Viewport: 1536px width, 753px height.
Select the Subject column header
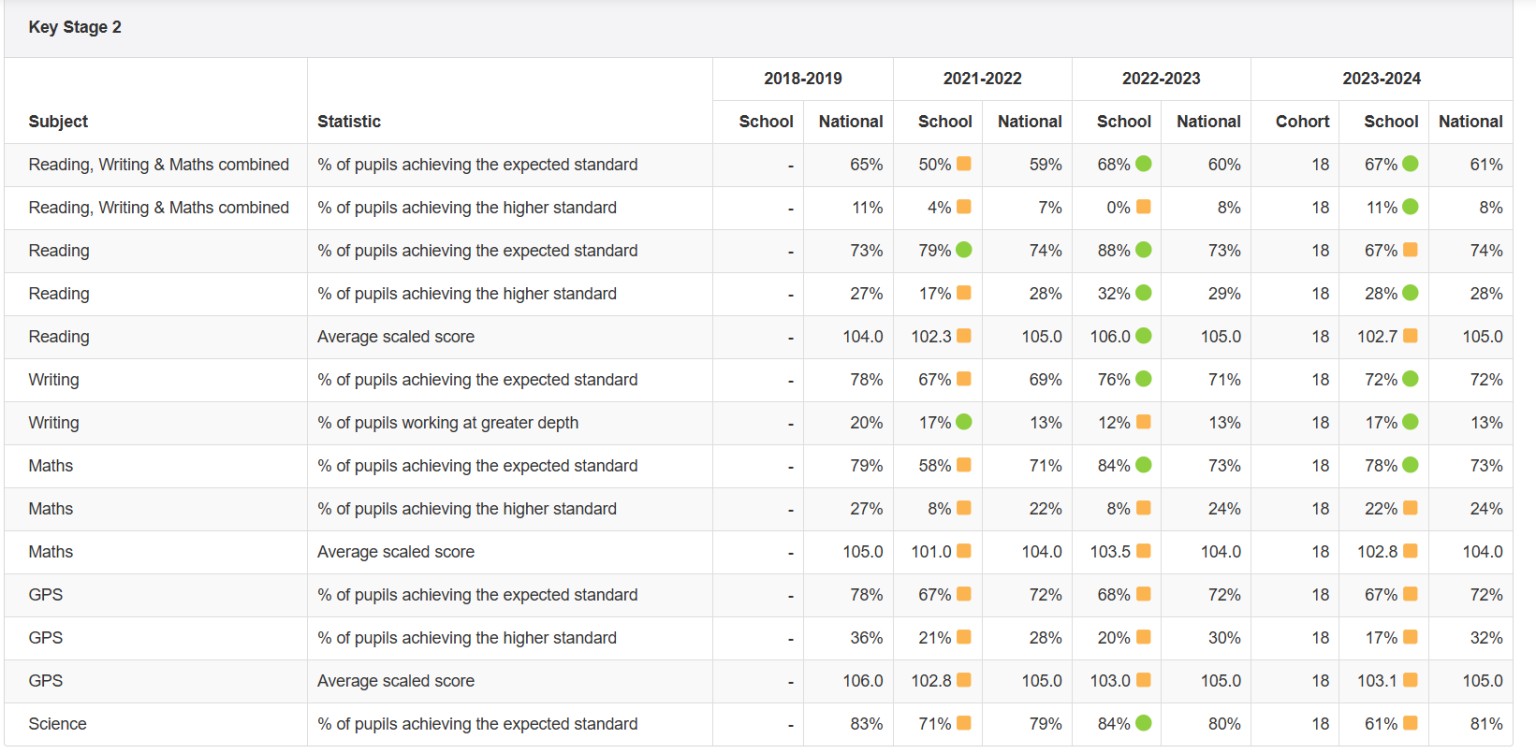(58, 121)
